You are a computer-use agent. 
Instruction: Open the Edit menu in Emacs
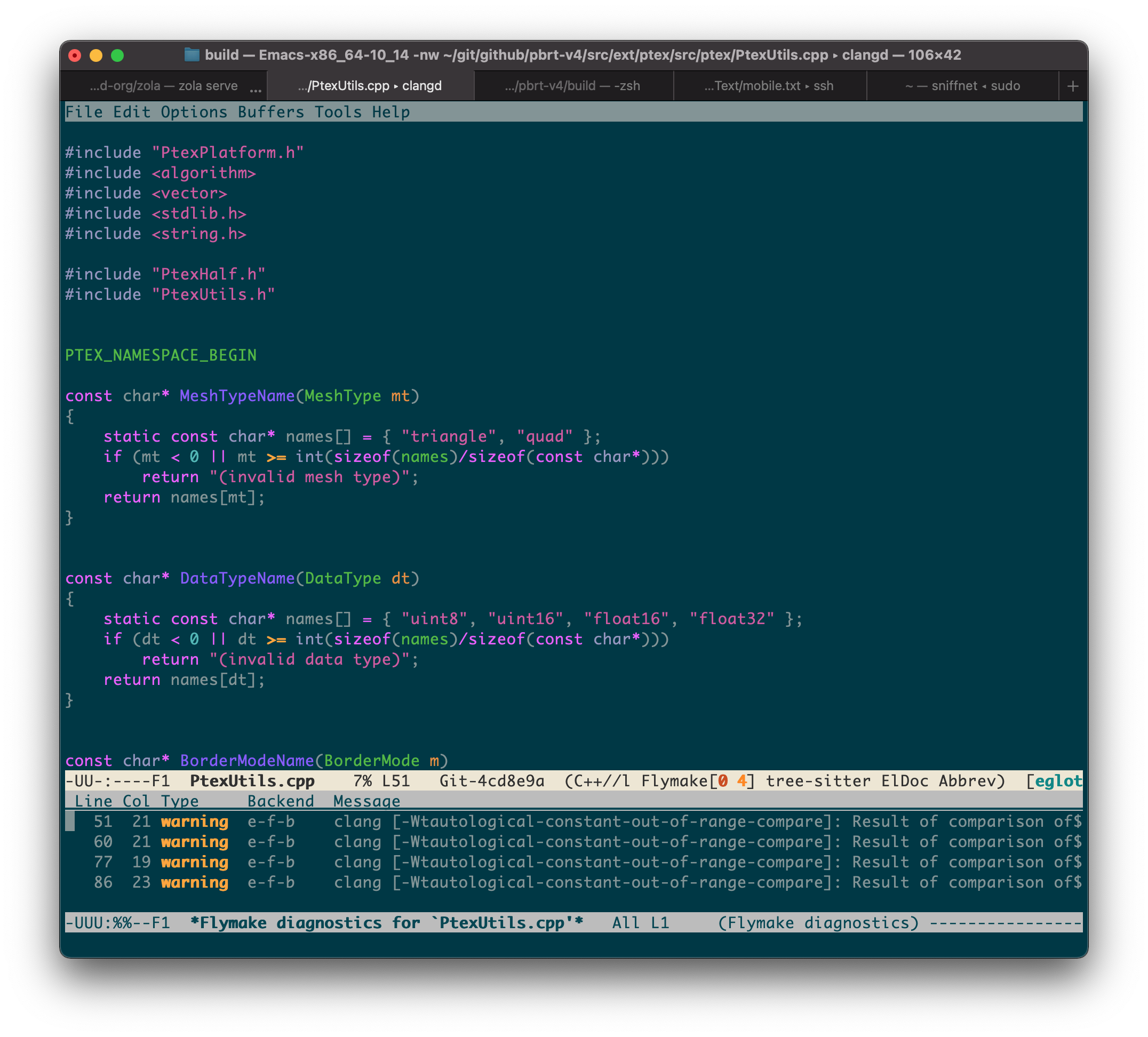[x=132, y=112]
